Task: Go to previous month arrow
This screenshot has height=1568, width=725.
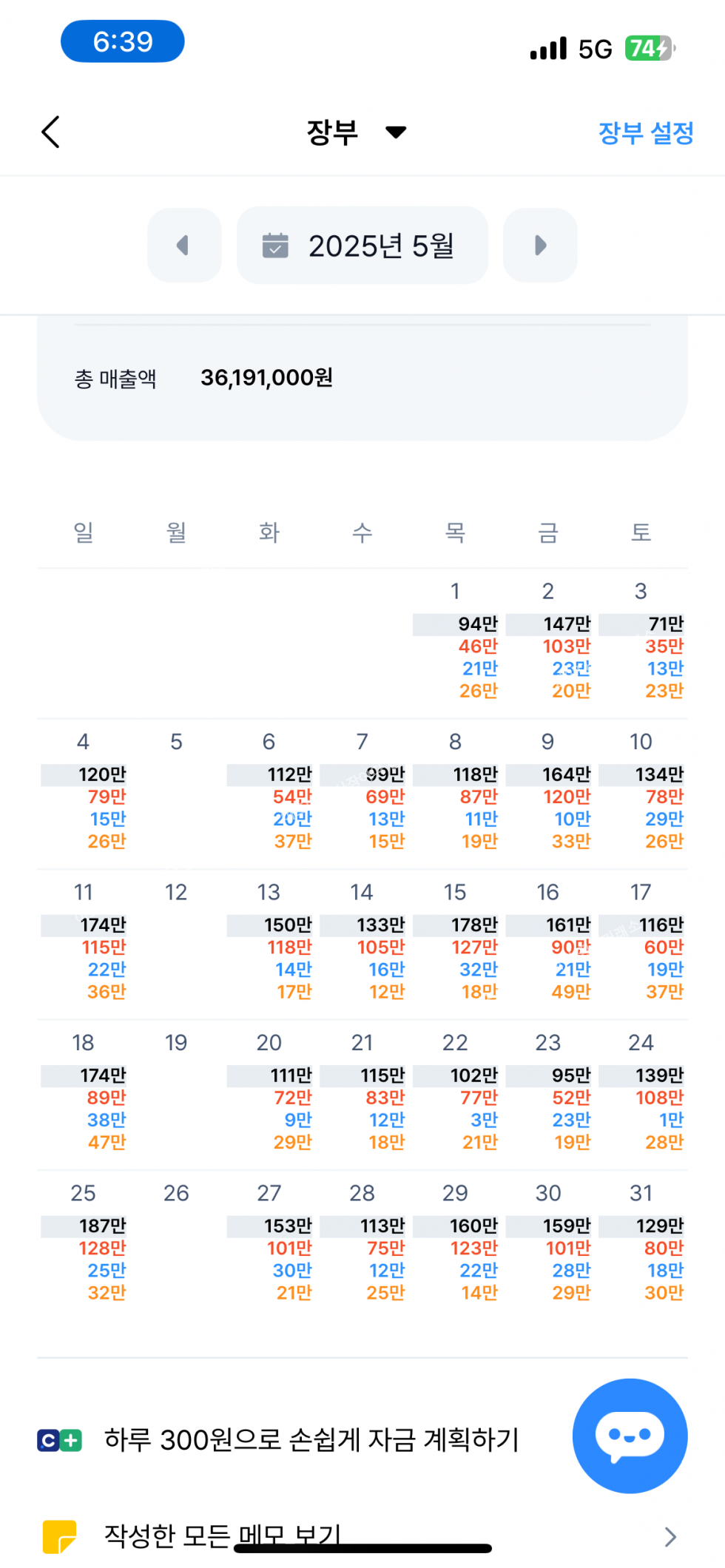Action: 184,246
